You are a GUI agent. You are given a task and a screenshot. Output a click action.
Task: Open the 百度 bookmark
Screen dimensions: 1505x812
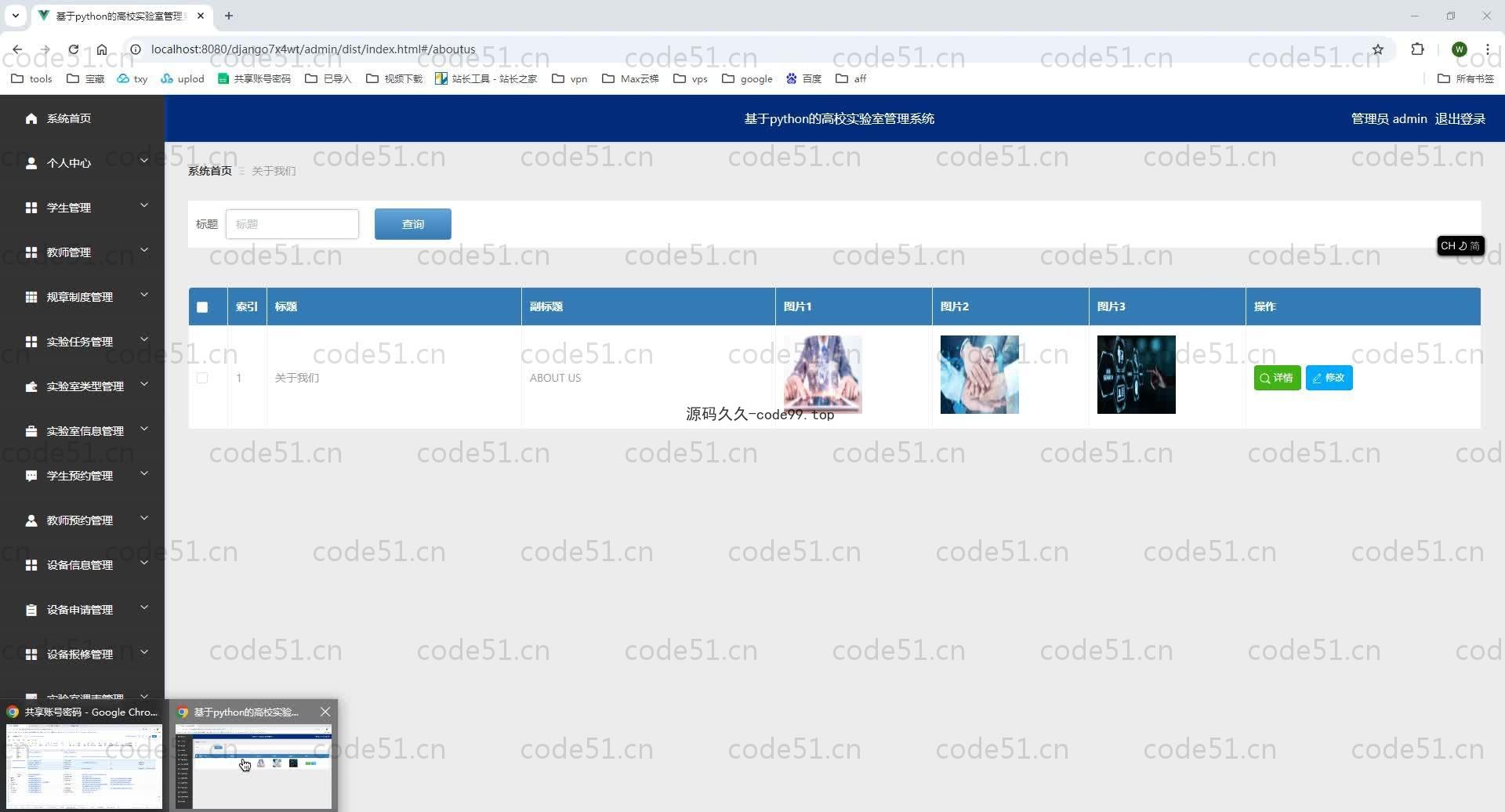click(803, 78)
